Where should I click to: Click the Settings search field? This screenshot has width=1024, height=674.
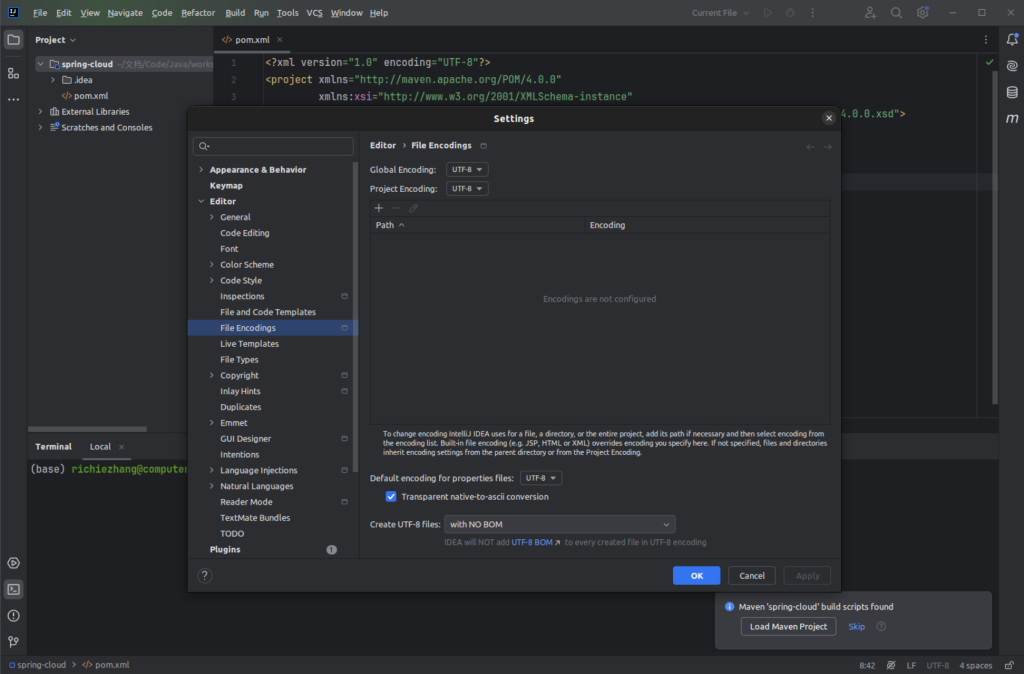[273, 146]
